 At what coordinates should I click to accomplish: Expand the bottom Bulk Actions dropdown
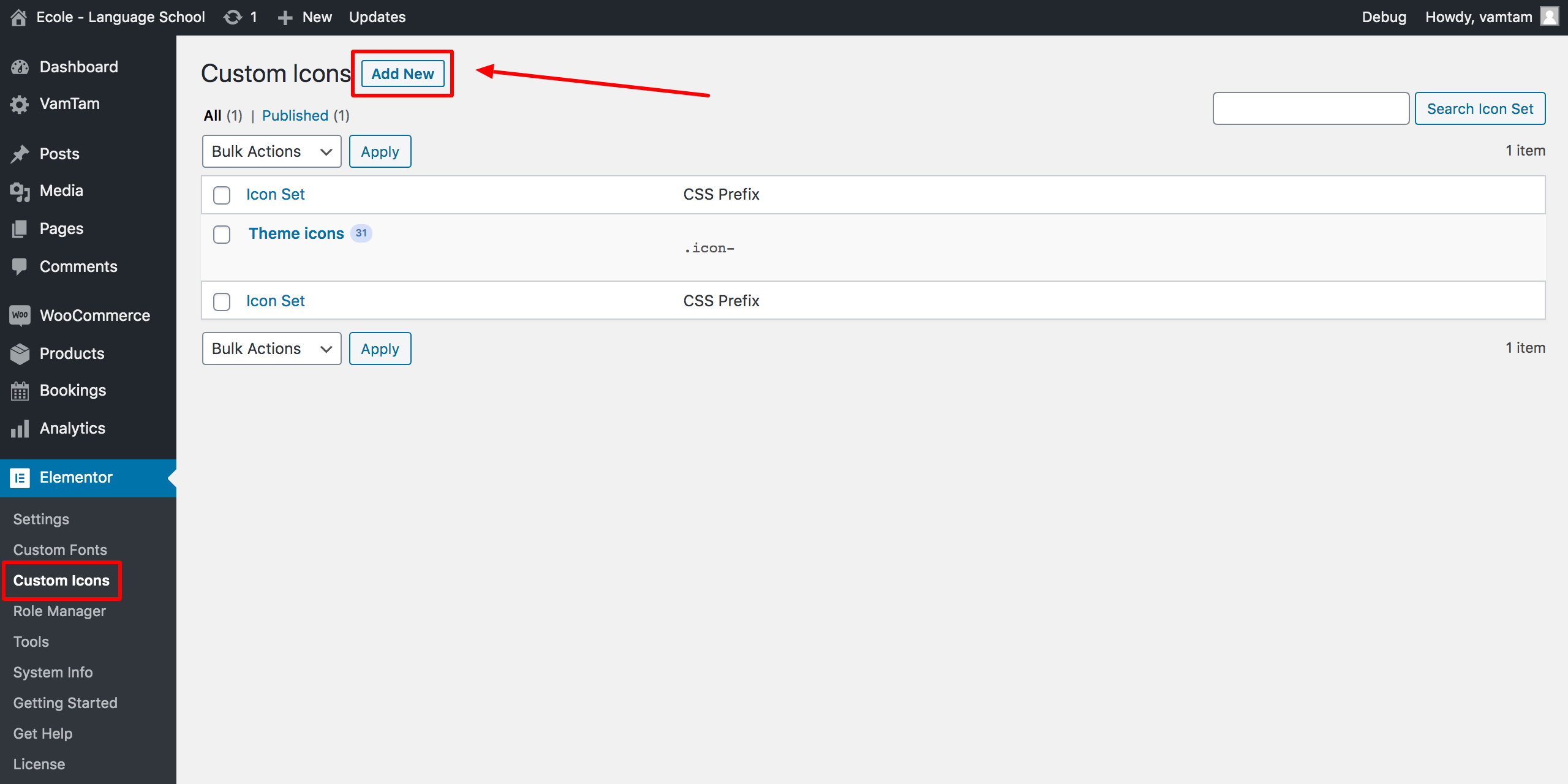[x=271, y=349]
